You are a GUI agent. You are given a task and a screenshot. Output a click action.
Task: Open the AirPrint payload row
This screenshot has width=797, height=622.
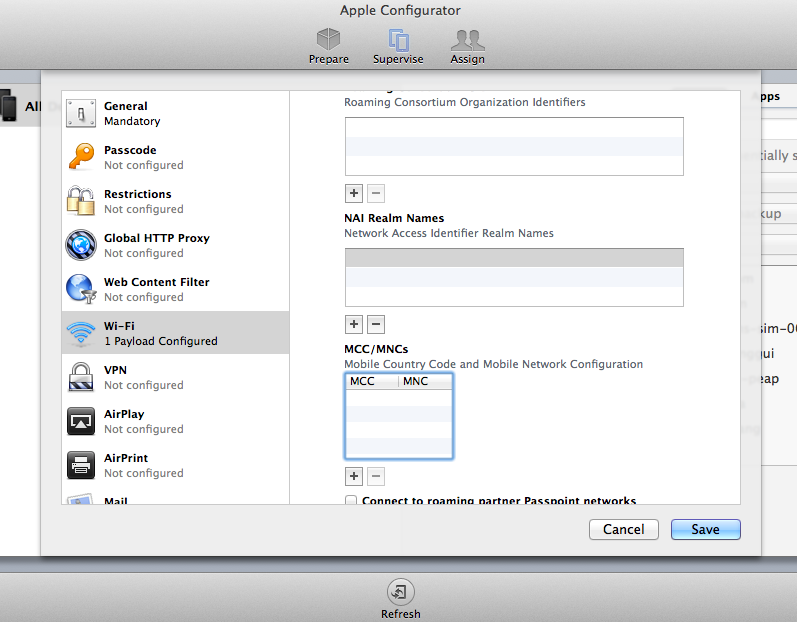coord(175,465)
